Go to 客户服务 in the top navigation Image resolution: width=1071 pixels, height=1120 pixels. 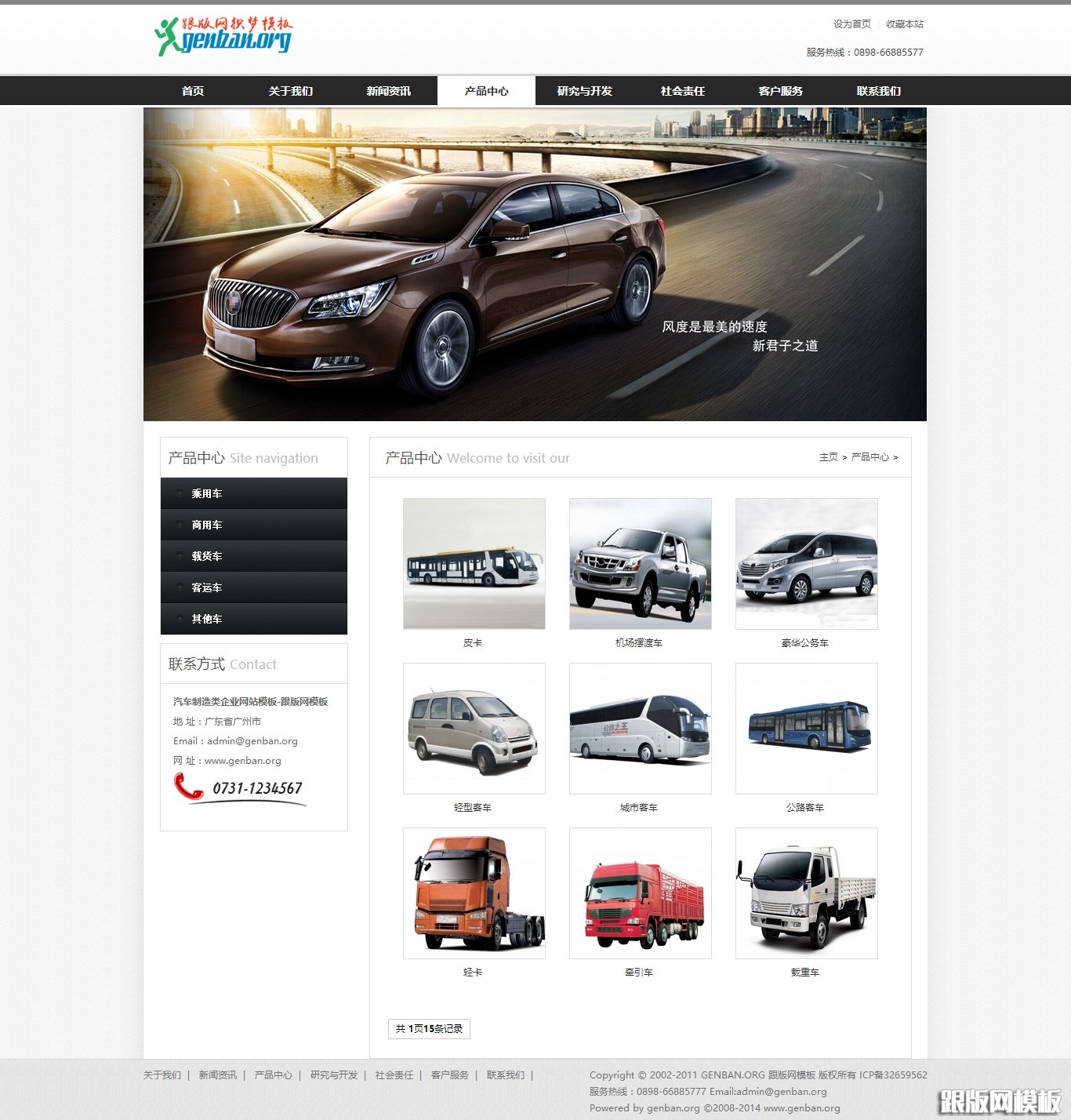tap(781, 91)
